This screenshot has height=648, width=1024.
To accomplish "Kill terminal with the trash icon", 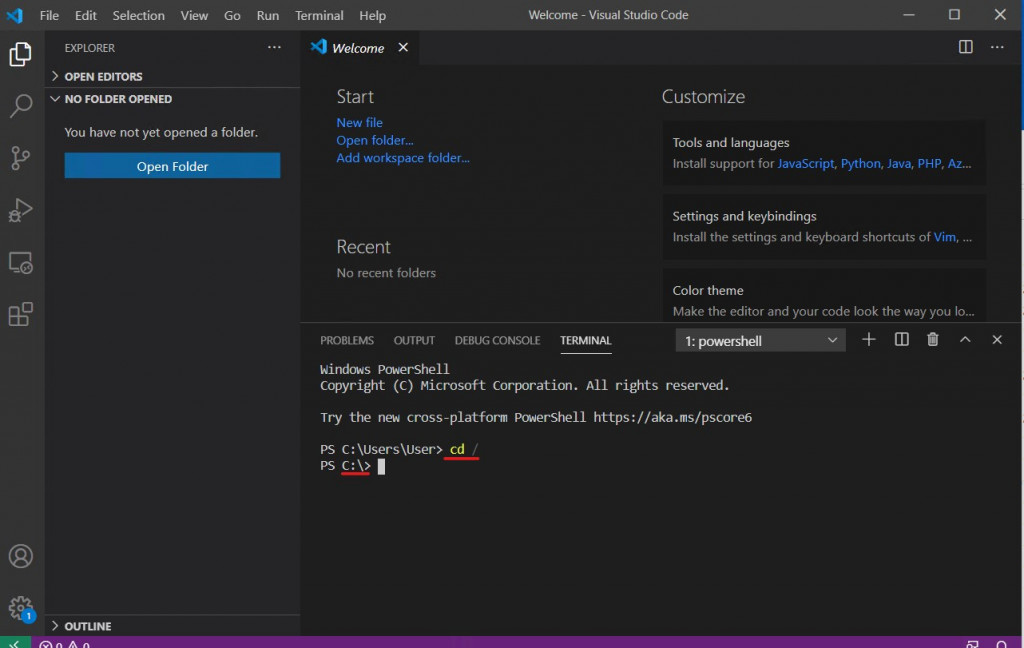I will (x=933, y=340).
